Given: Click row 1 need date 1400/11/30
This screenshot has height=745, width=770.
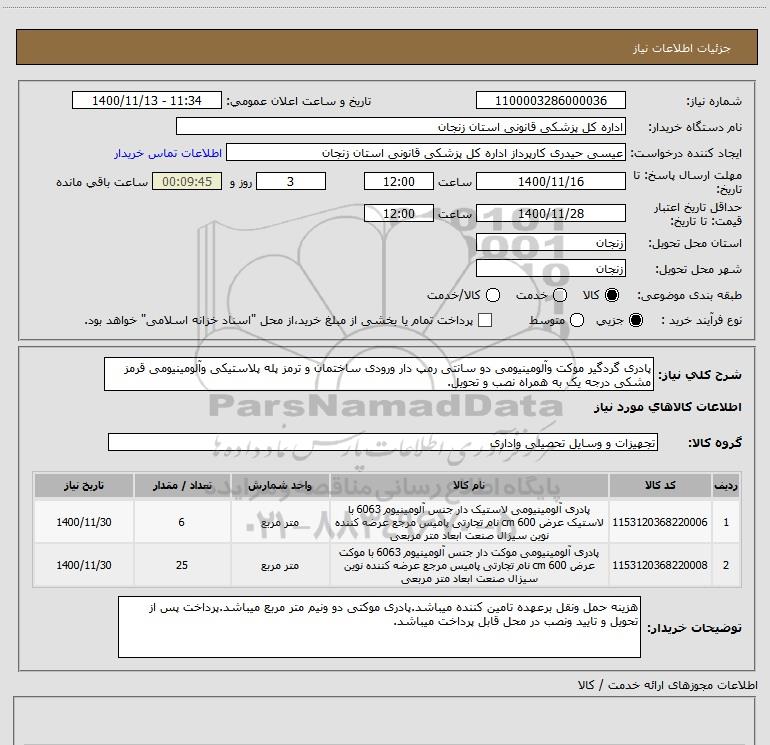Looking at the screenshot, I should point(83,522).
